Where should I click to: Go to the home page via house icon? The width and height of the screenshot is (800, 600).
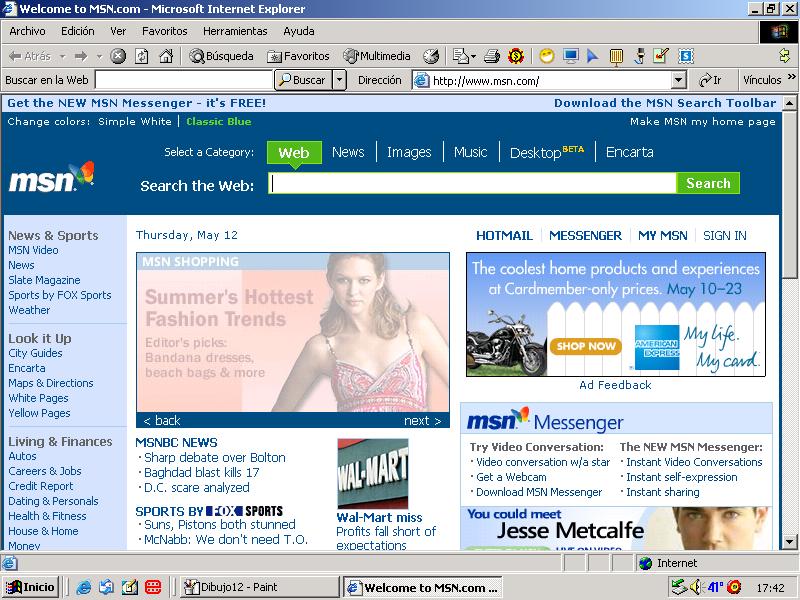166,56
